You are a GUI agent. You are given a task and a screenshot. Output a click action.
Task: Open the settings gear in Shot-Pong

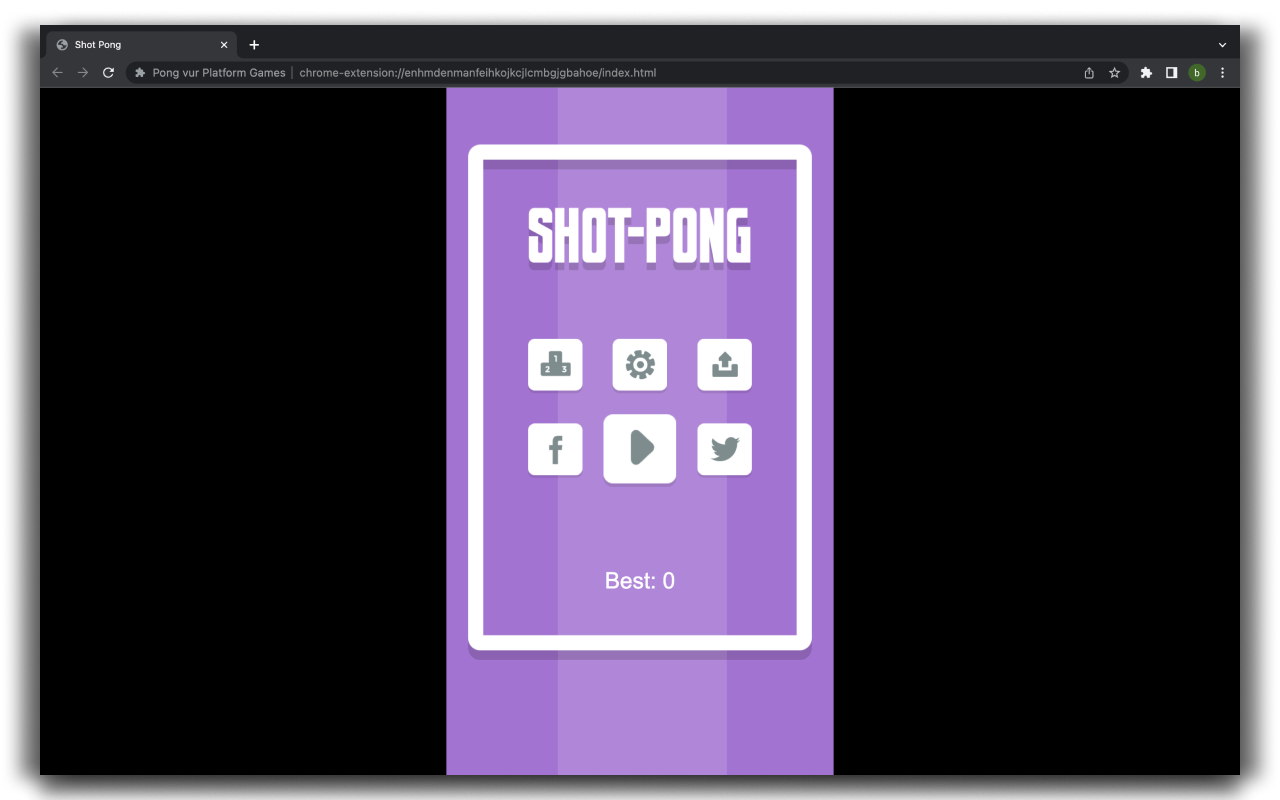coord(640,365)
